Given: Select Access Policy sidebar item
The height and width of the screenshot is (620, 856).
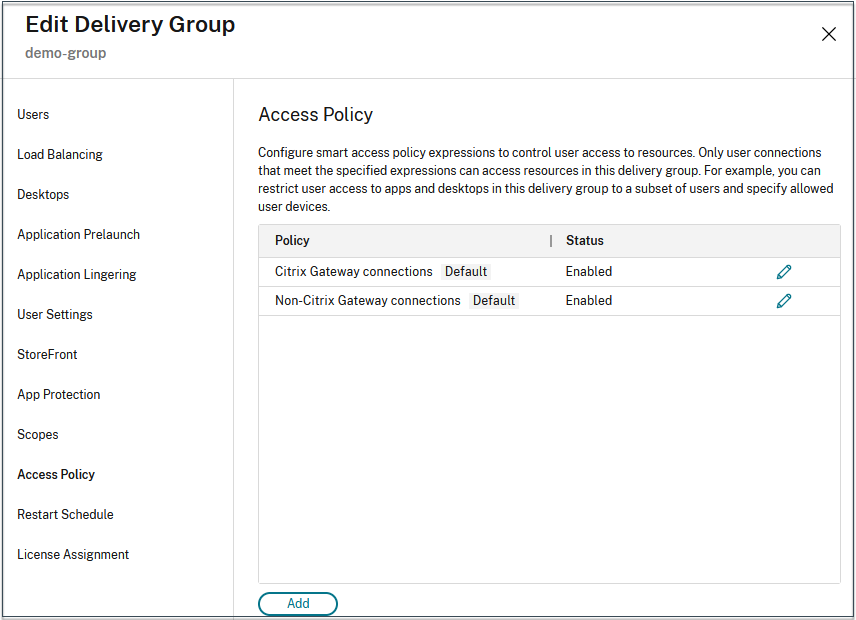Looking at the screenshot, I should click(x=56, y=475).
